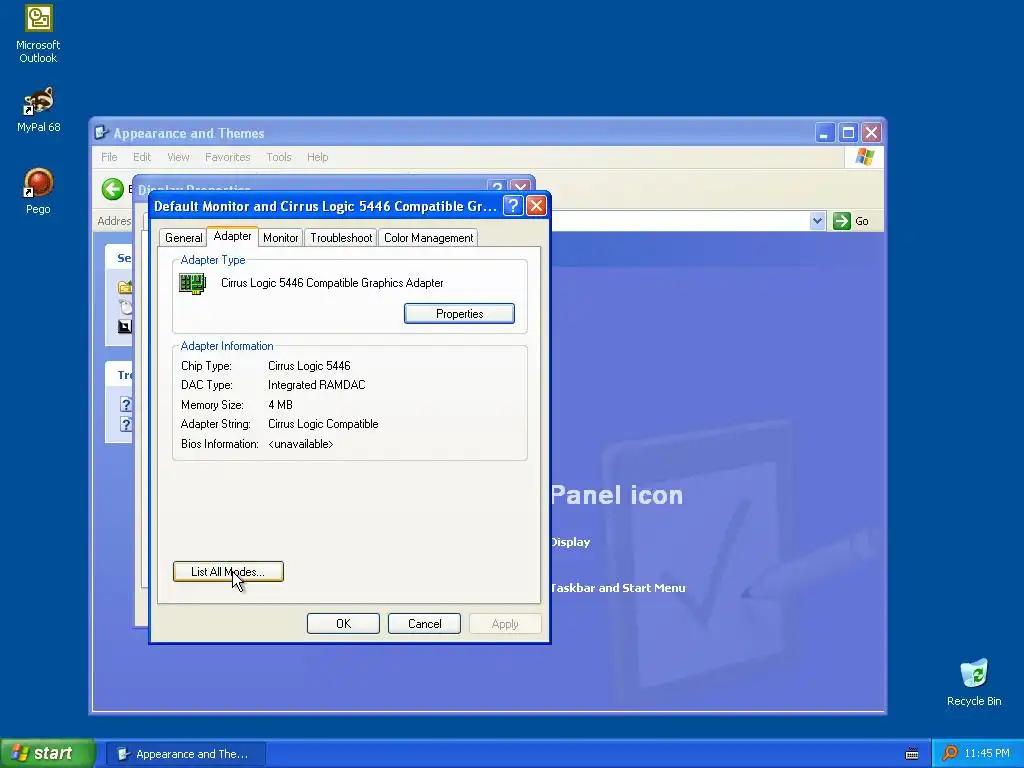Open the Taskbar and Start Menu link

coord(618,588)
